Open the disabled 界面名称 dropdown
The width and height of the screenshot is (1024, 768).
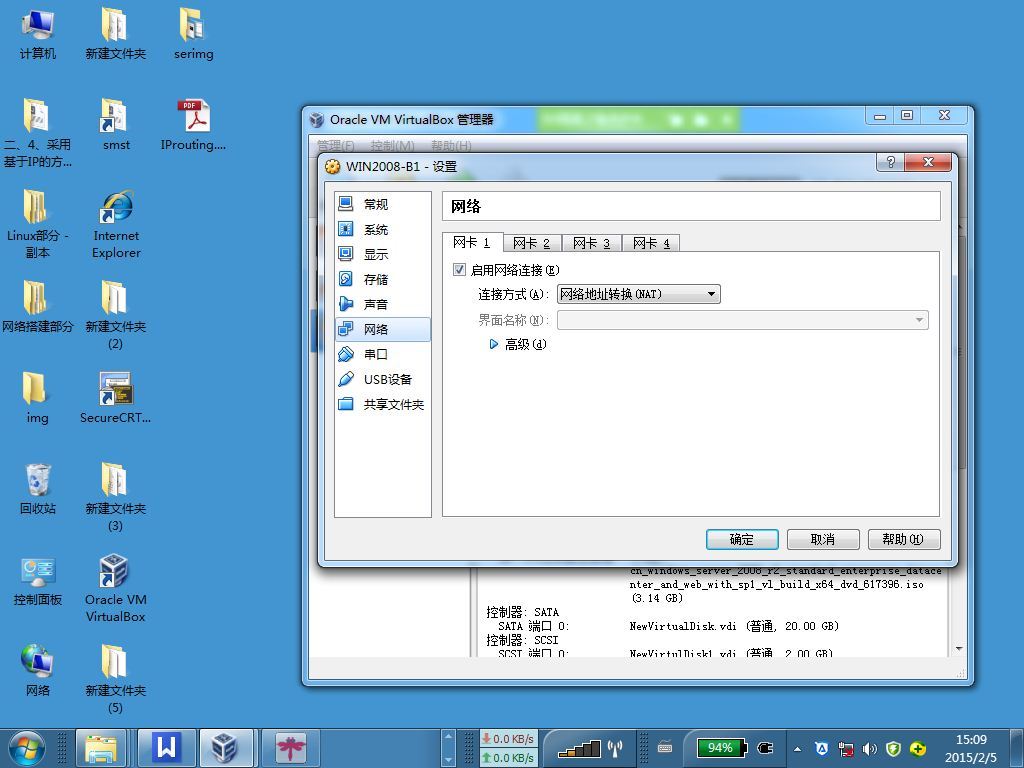[x=743, y=320]
